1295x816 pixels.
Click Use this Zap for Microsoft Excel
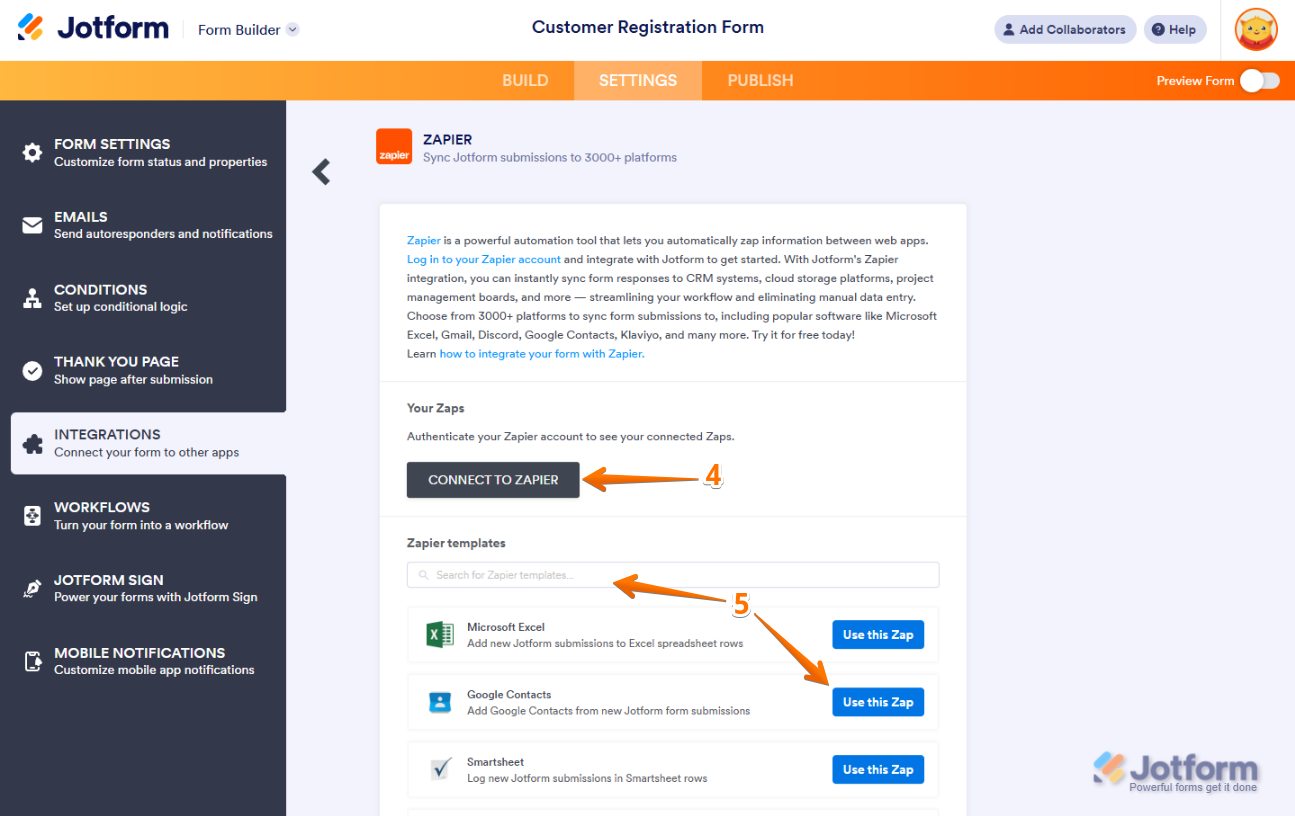tap(878, 635)
